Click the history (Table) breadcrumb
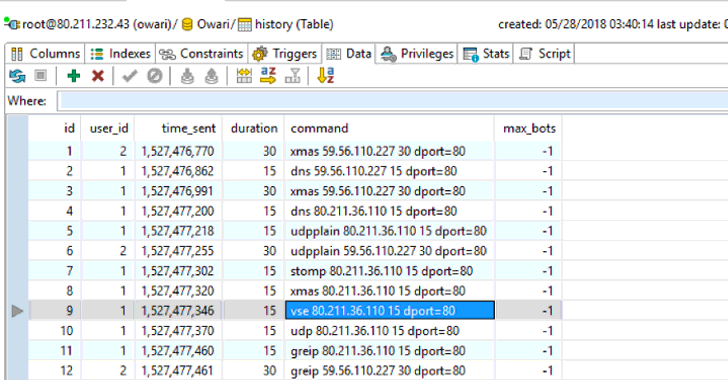 (294, 24)
